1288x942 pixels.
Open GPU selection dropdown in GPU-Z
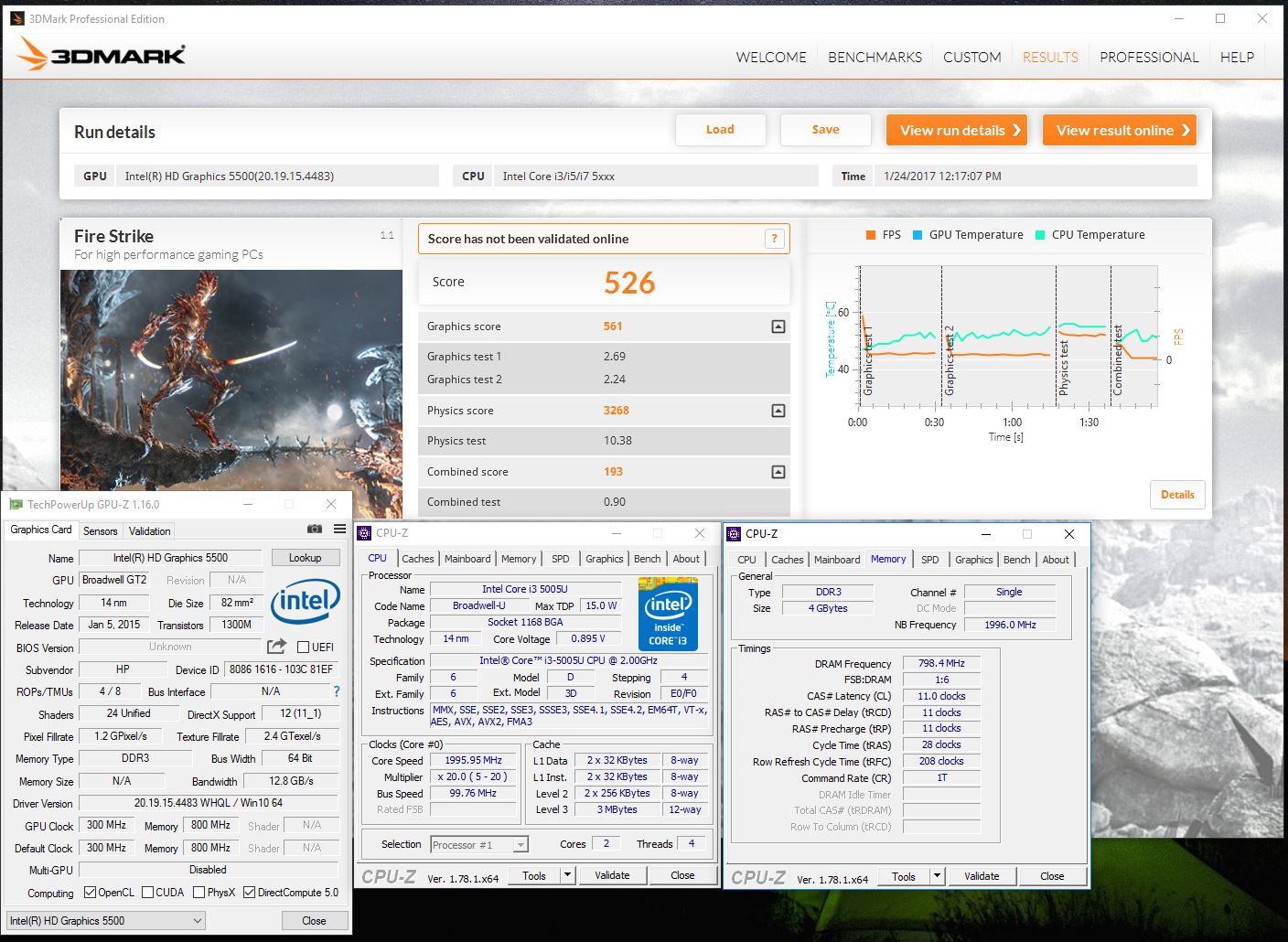106,921
